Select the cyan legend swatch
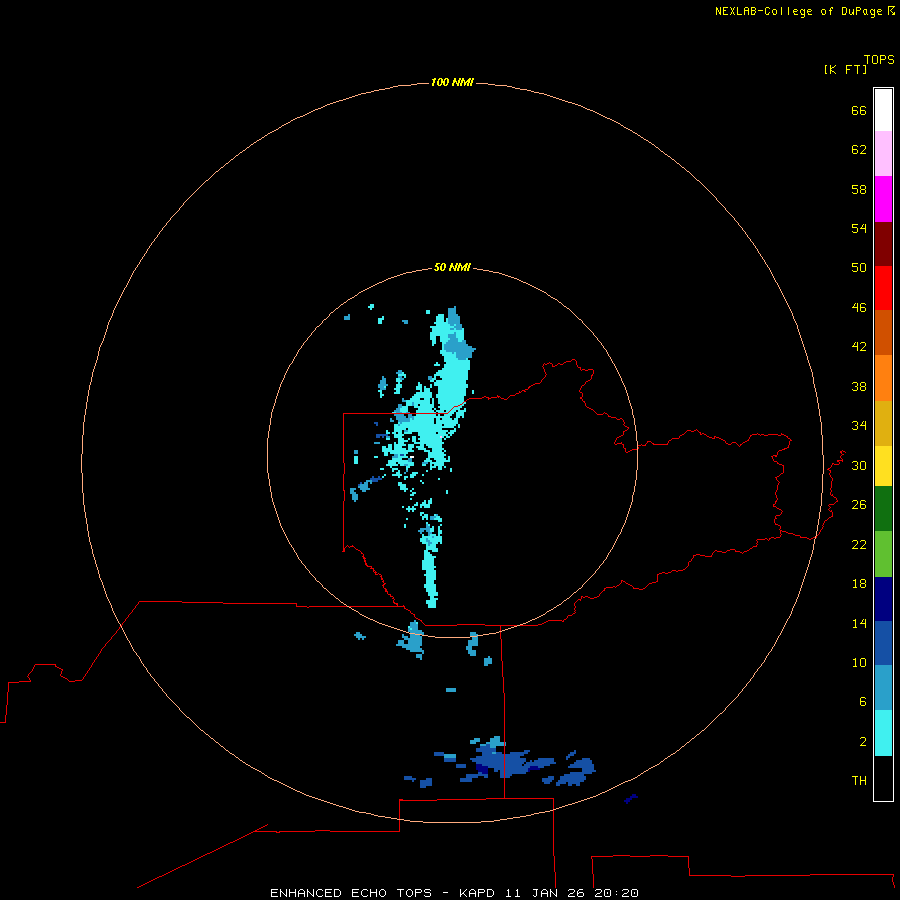Screen dimensions: 900x900 [x=883, y=733]
